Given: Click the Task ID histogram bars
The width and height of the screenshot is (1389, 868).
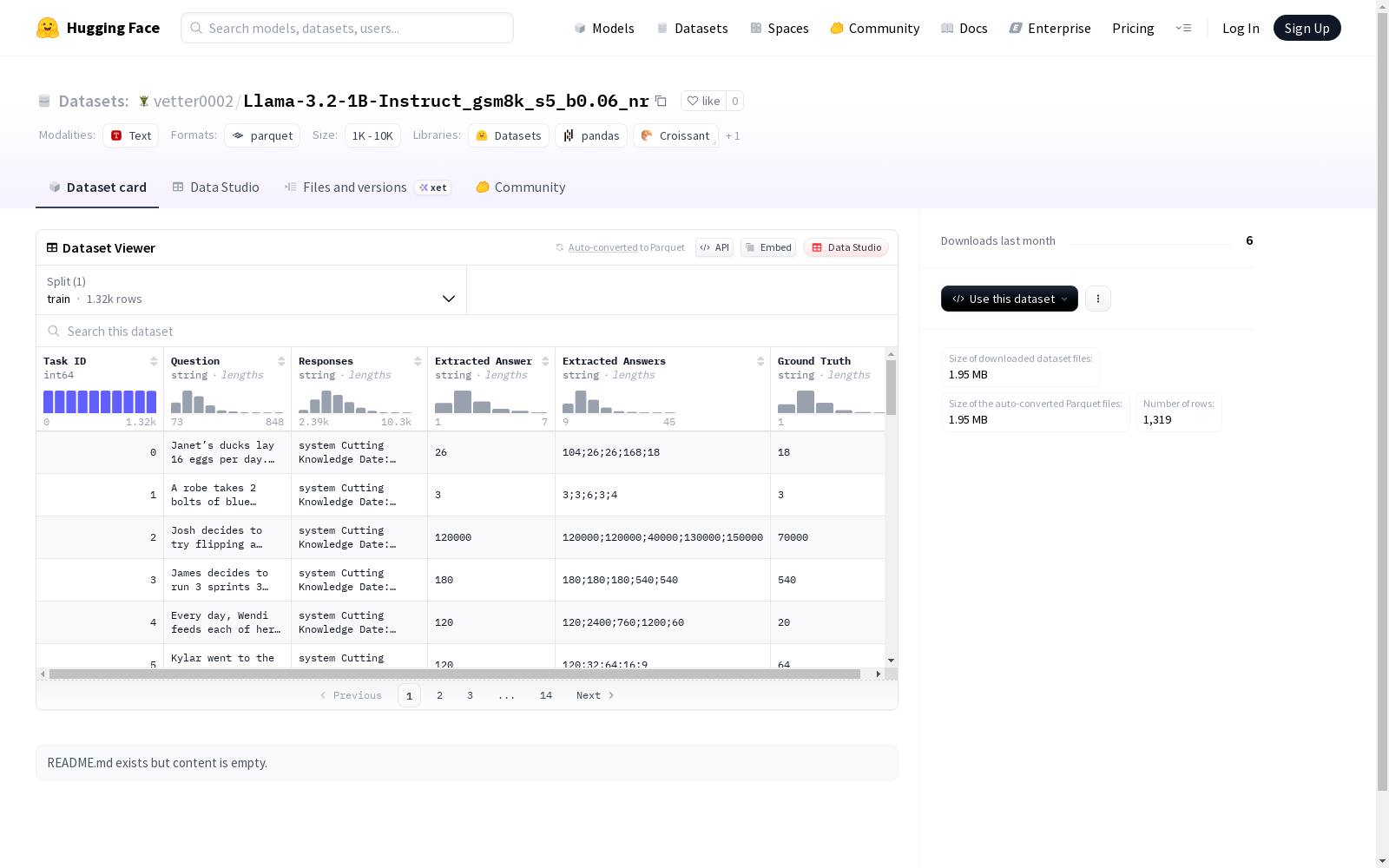Looking at the screenshot, I should point(100,402).
